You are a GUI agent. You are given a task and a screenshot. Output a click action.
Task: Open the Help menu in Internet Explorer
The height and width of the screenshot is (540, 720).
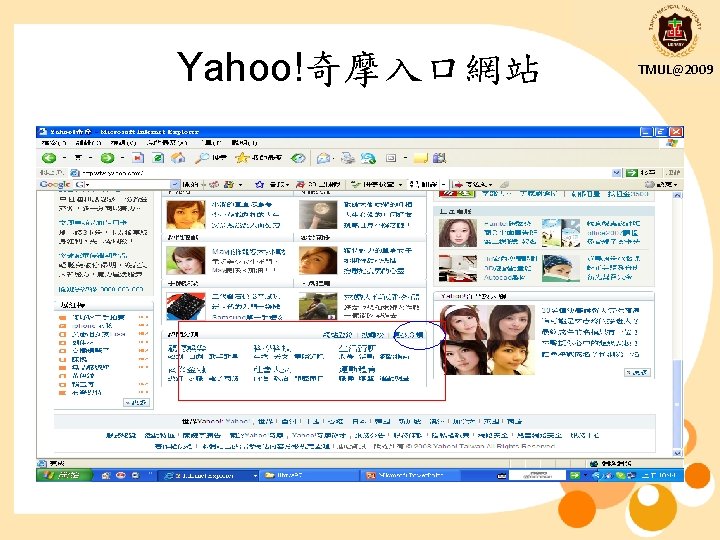[x=244, y=143]
